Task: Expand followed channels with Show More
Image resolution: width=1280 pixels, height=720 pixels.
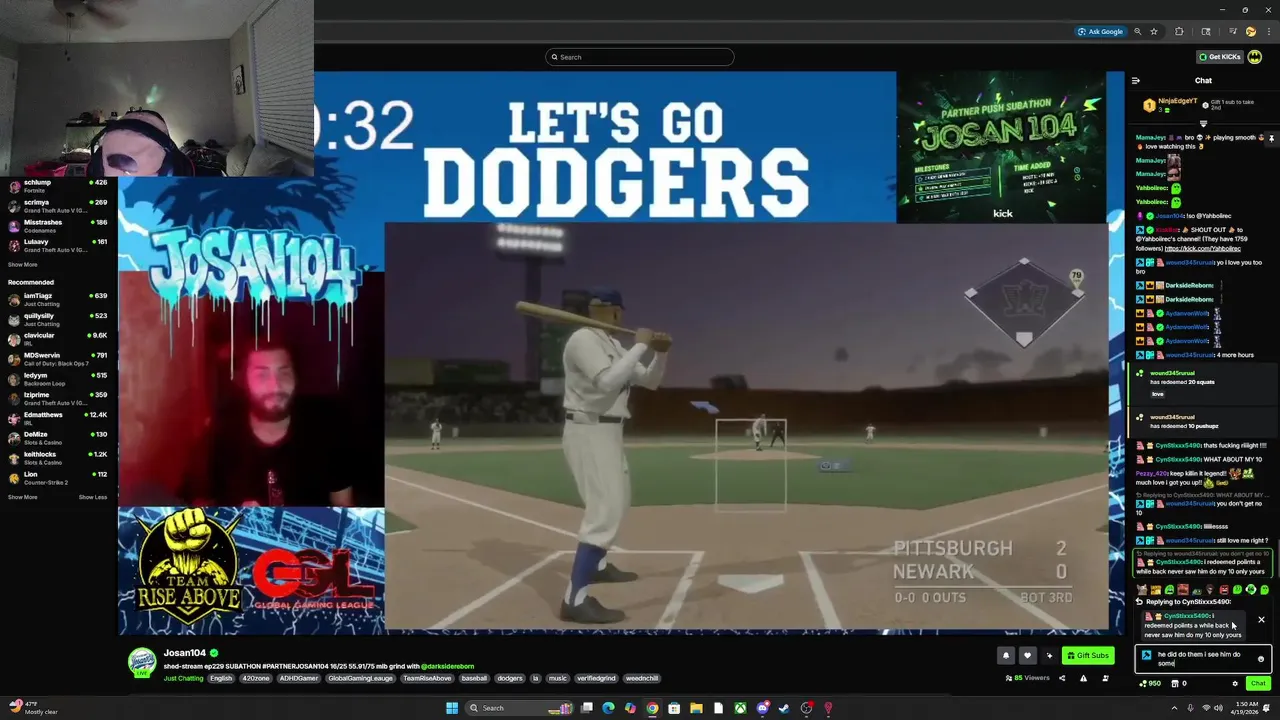Action: 23,265
